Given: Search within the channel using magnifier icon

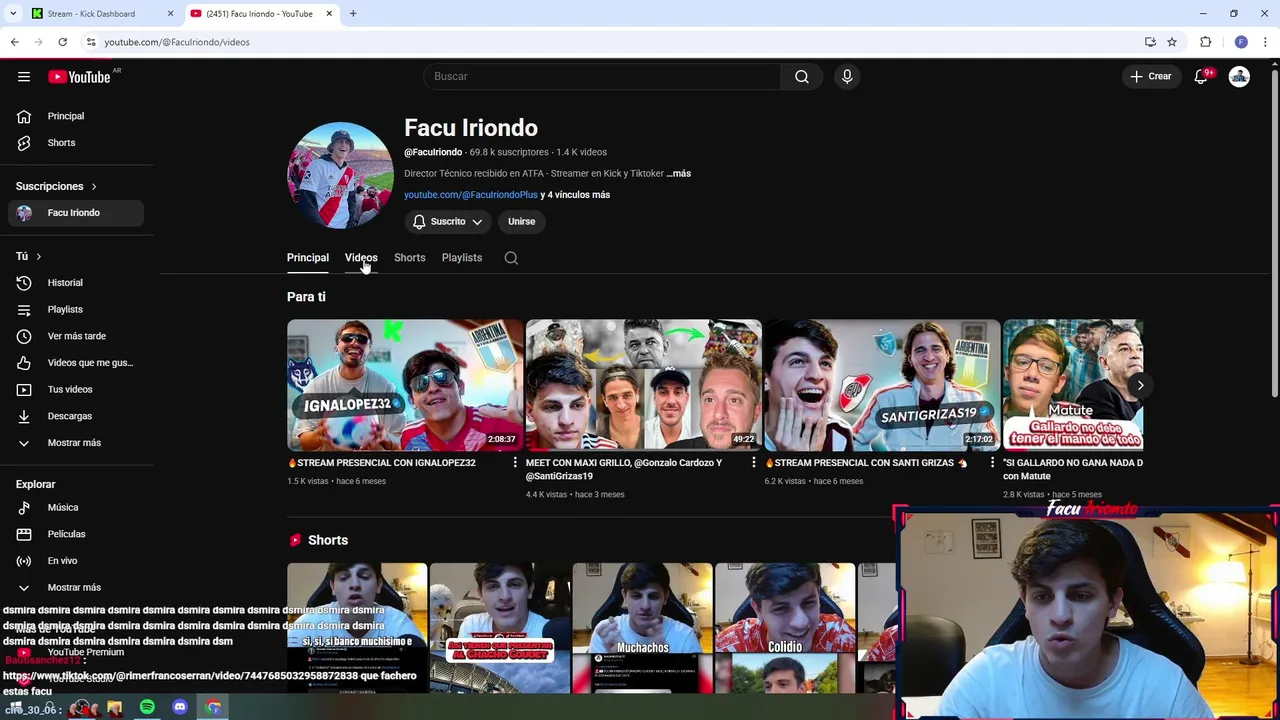Looking at the screenshot, I should [511, 258].
